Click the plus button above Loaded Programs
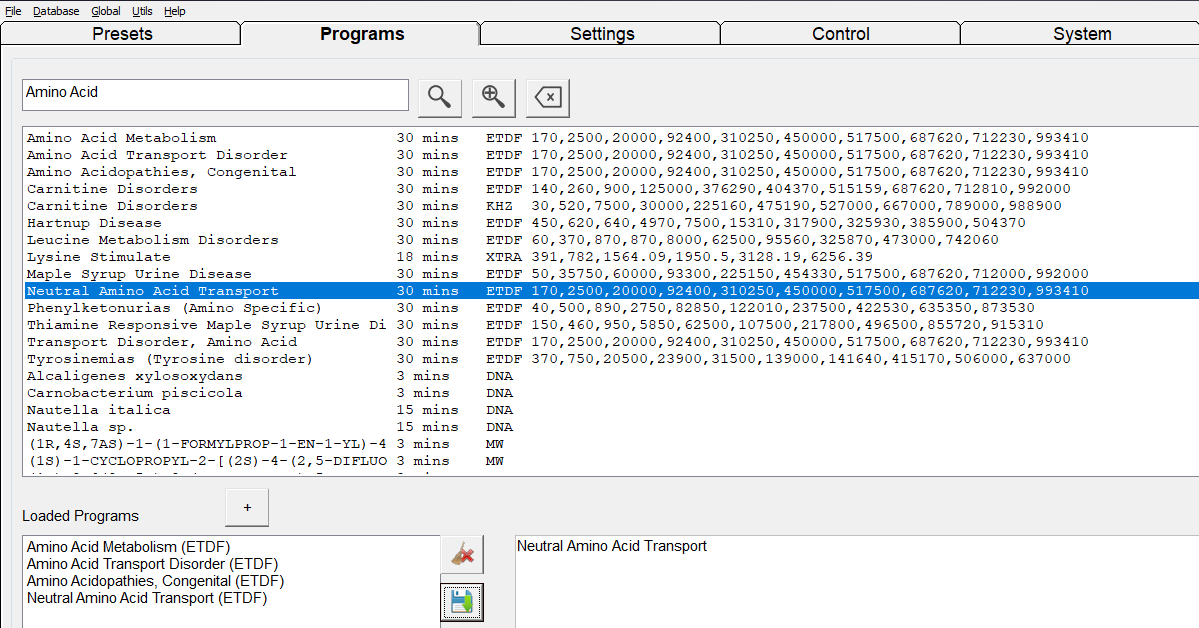This screenshot has height=628, width=1199. 246,507
